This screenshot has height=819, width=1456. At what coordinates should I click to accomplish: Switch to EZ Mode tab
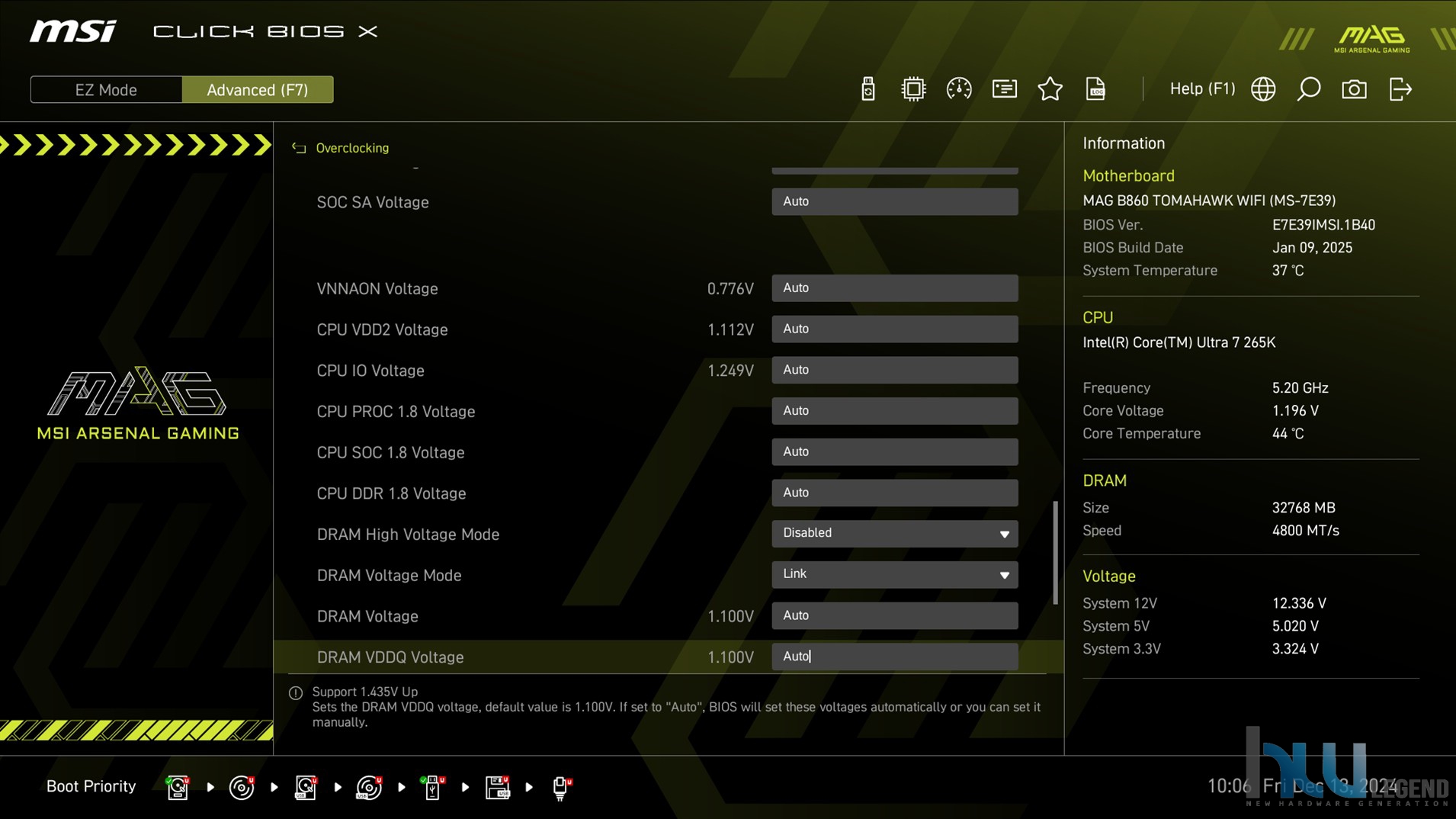[x=106, y=90]
